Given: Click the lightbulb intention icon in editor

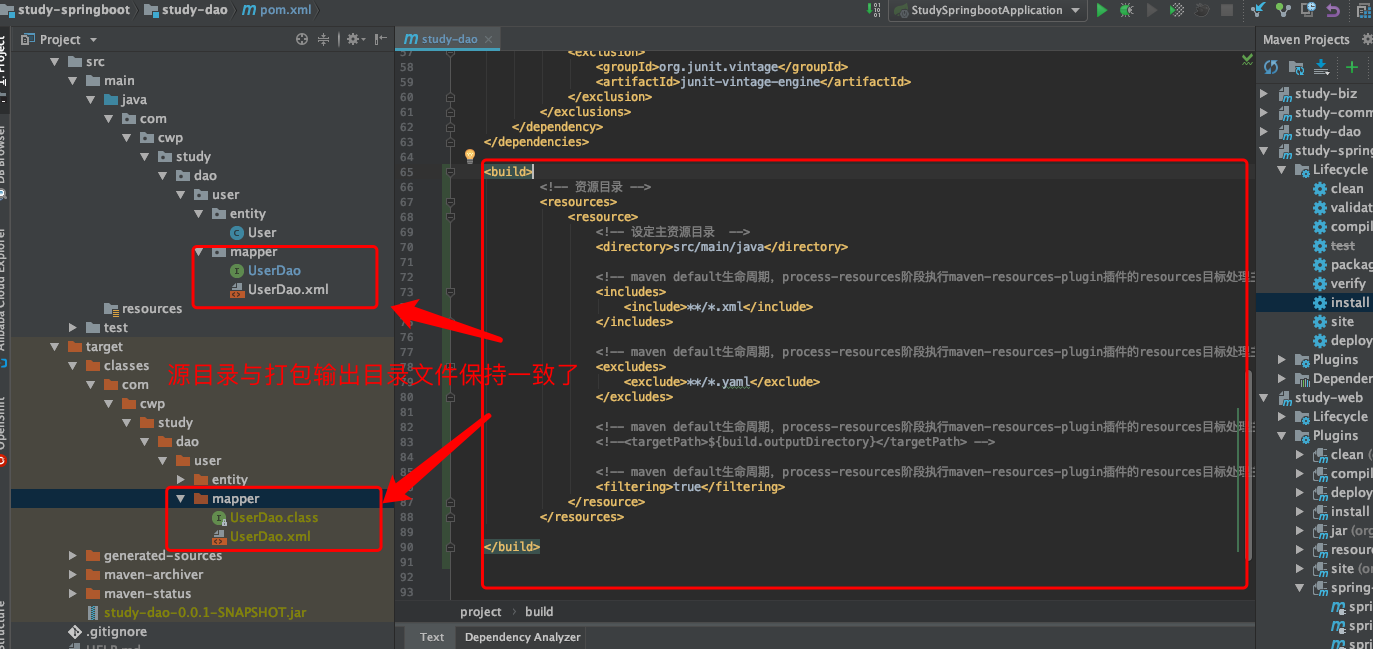Looking at the screenshot, I should coord(470,155).
